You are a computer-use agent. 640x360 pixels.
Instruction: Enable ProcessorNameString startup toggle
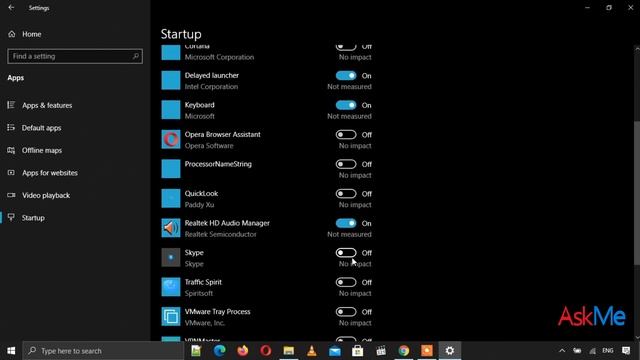[346, 164]
